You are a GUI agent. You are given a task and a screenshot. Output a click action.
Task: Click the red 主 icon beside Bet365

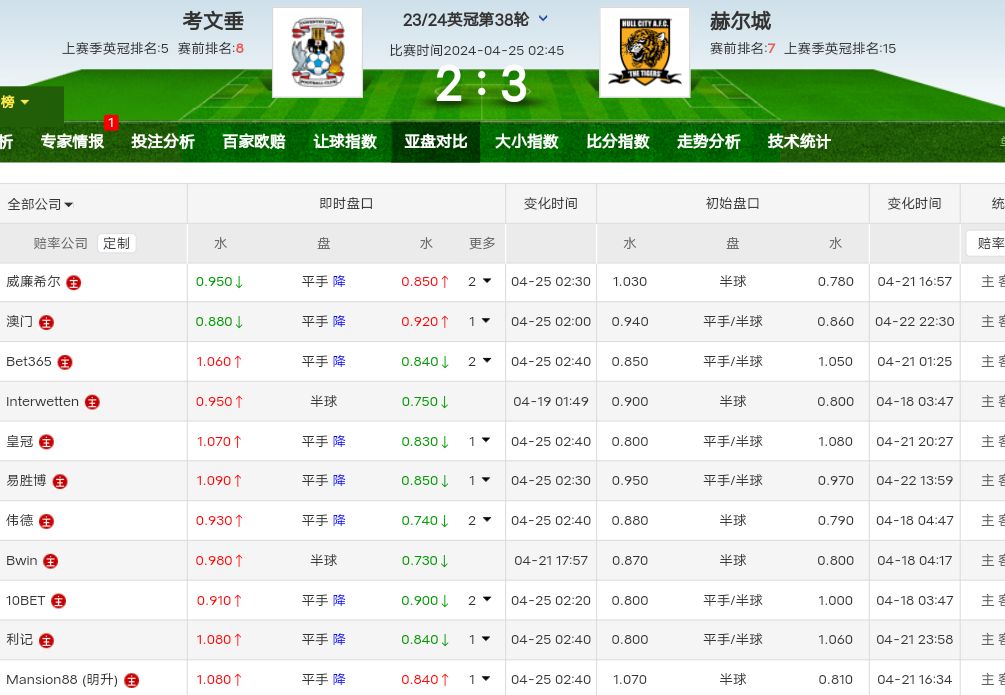click(65, 362)
